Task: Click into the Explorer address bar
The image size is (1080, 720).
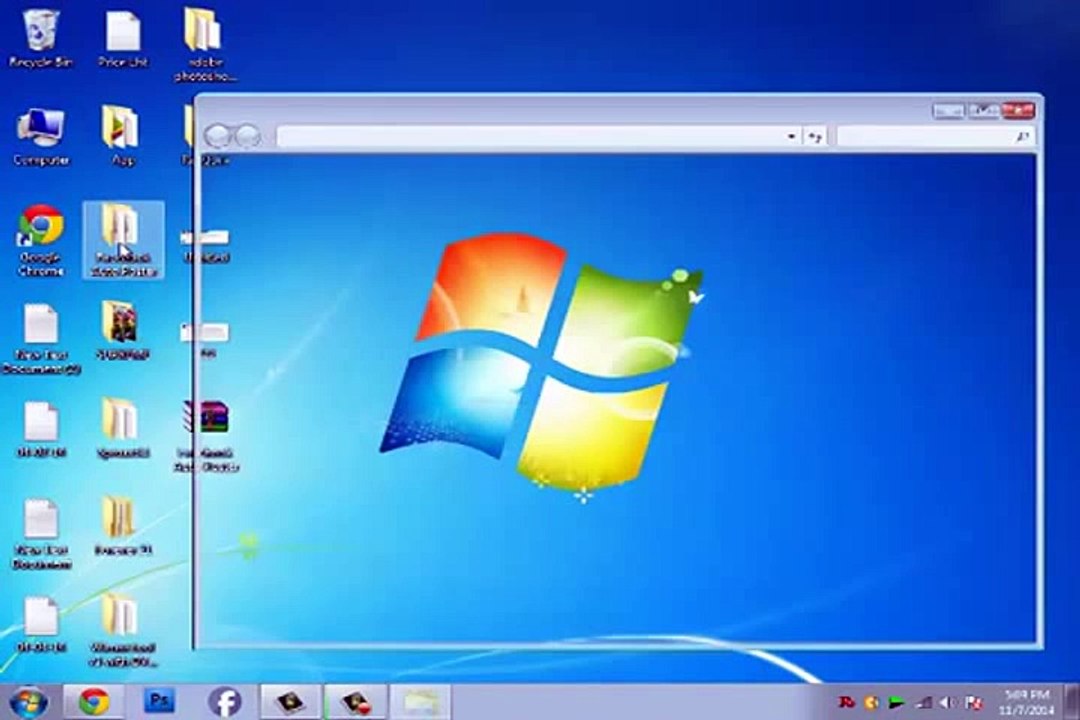Action: point(530,136)
